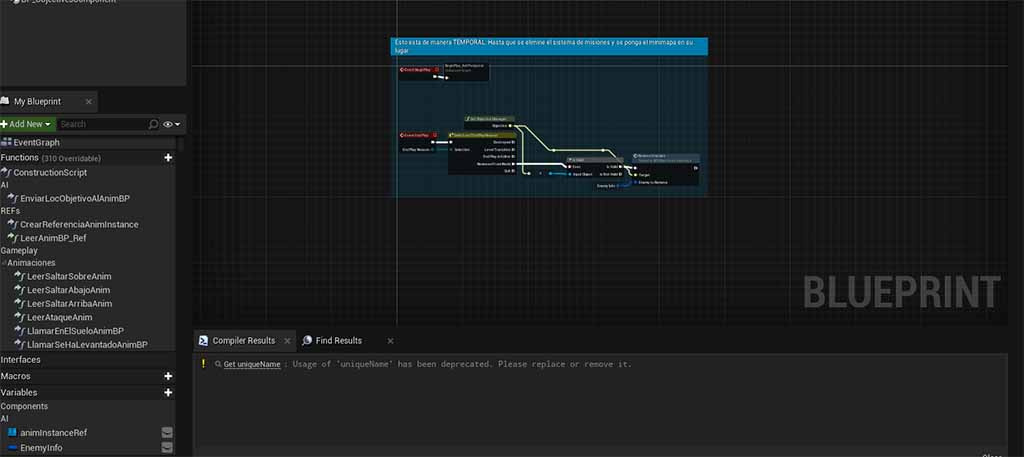Select the EnemyInfo variable
1024x457 pixels.
click(x=41, y=448)
